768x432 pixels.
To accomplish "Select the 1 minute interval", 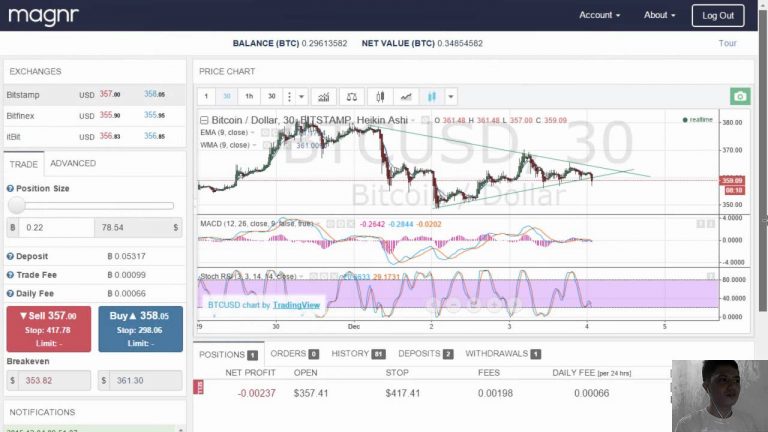I will point(206,96).
